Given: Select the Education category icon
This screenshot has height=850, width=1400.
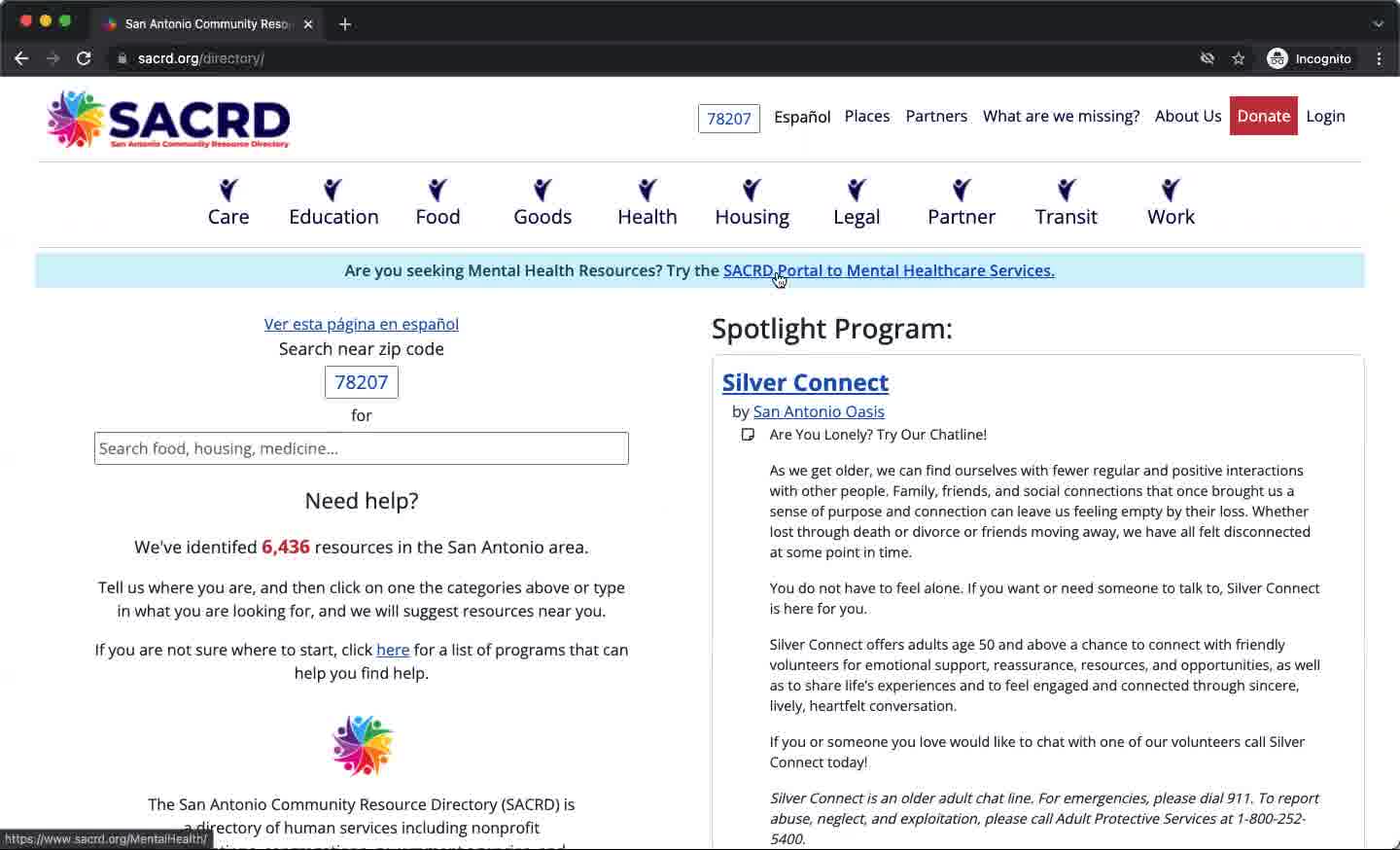Looking at the screenshot, I should click(x=333, y=190).
